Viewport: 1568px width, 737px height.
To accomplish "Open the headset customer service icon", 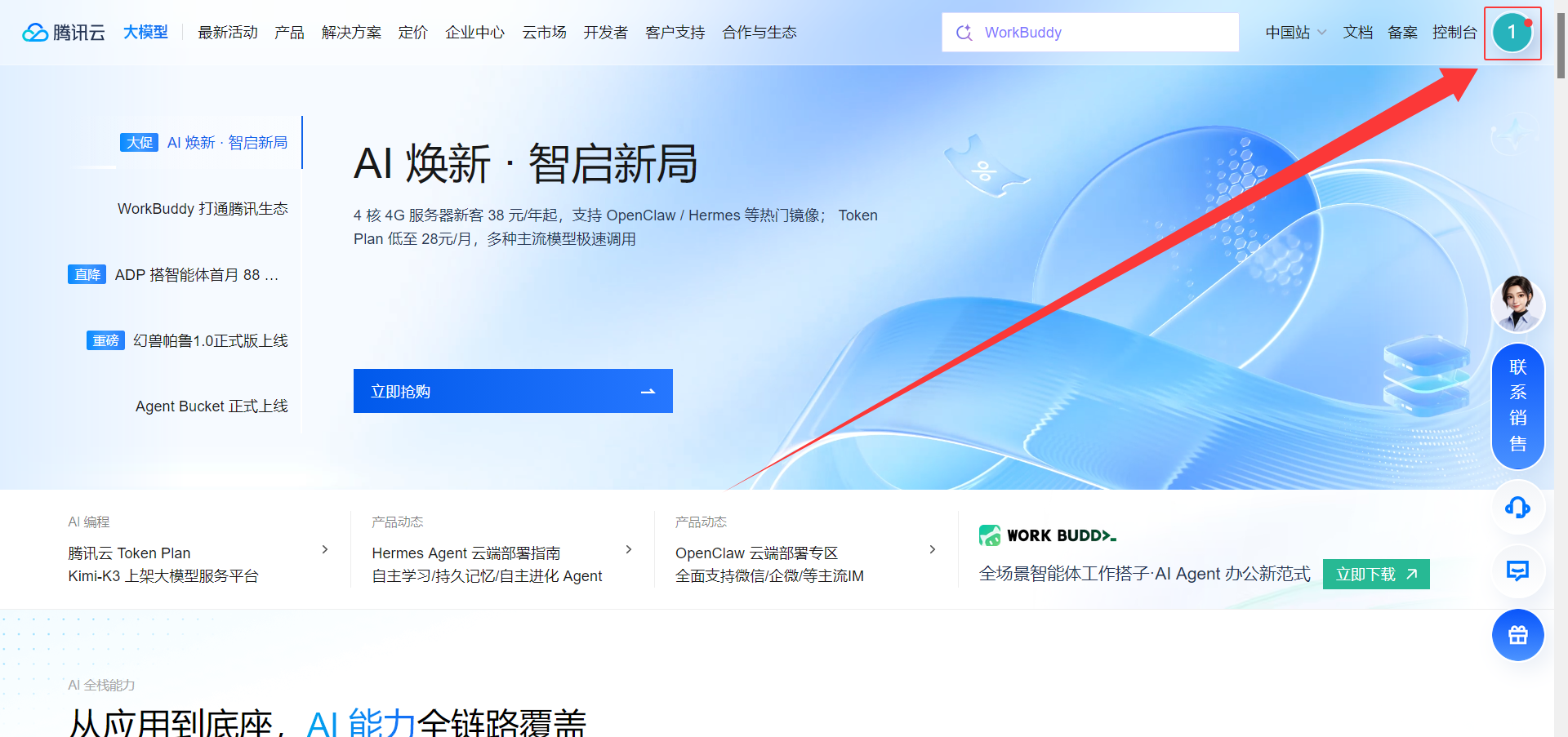I will point(1517,508).
